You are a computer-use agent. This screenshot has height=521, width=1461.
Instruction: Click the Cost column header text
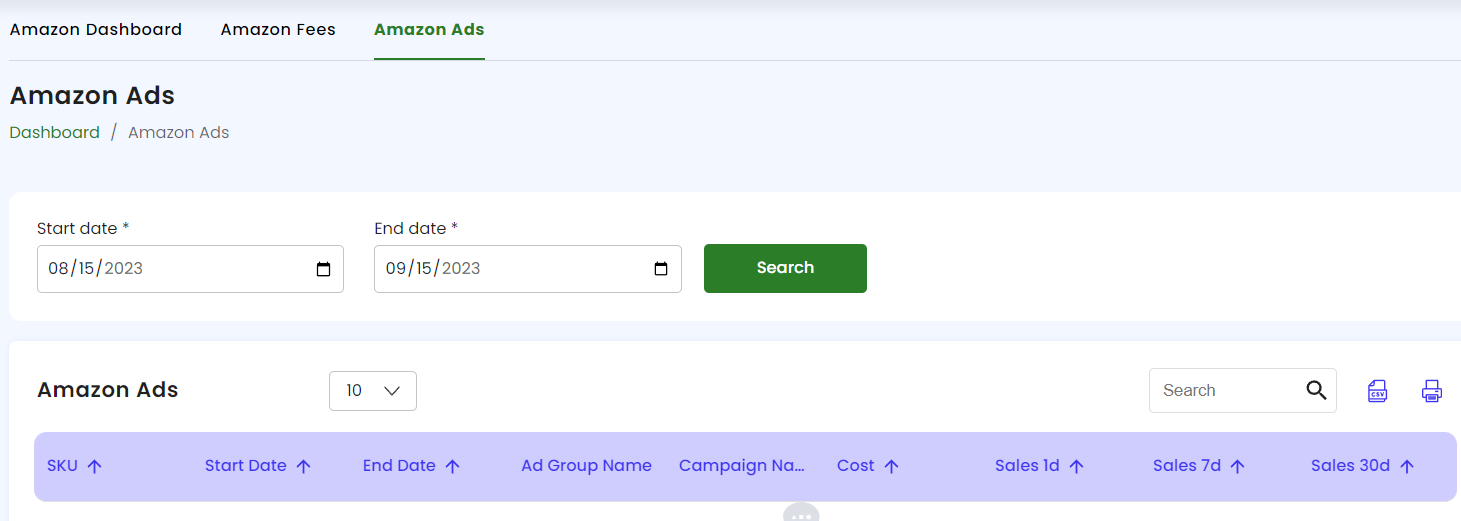856,466
